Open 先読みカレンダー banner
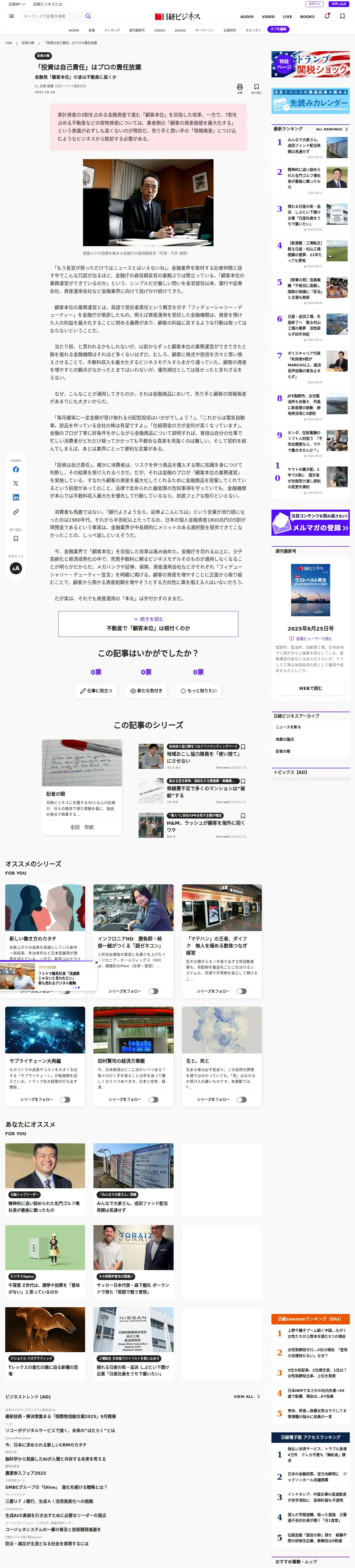Screen dimensions: 355x1568 click(x=311, y=101)
